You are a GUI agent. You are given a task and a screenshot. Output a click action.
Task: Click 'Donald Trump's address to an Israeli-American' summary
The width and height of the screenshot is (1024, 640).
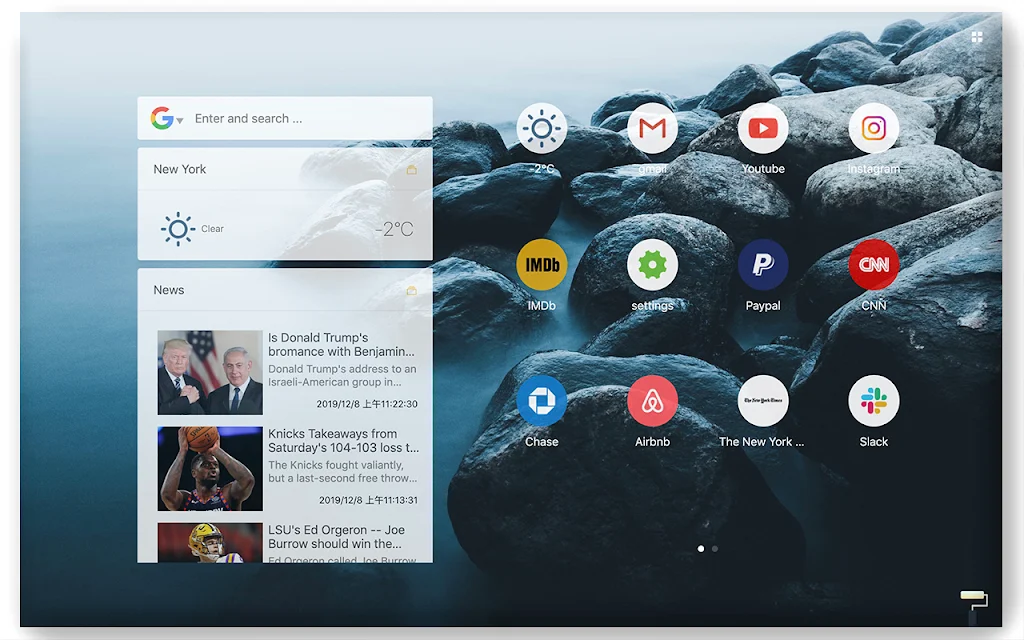point(342,376)
